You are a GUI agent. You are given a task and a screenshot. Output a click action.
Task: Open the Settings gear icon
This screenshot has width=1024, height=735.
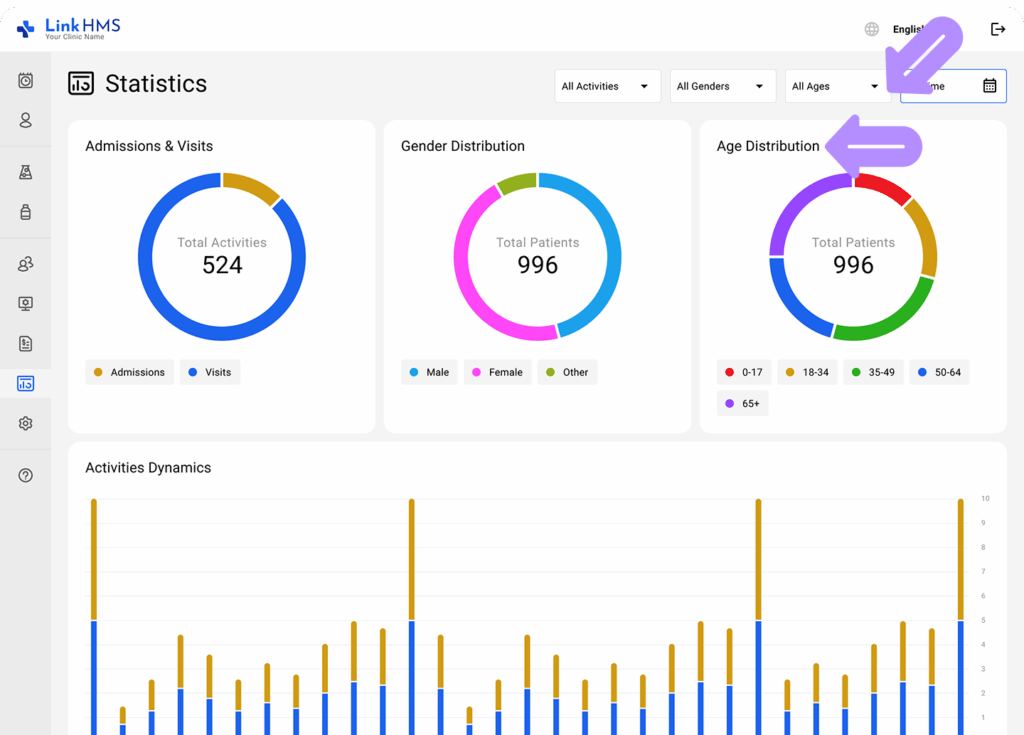25,423
